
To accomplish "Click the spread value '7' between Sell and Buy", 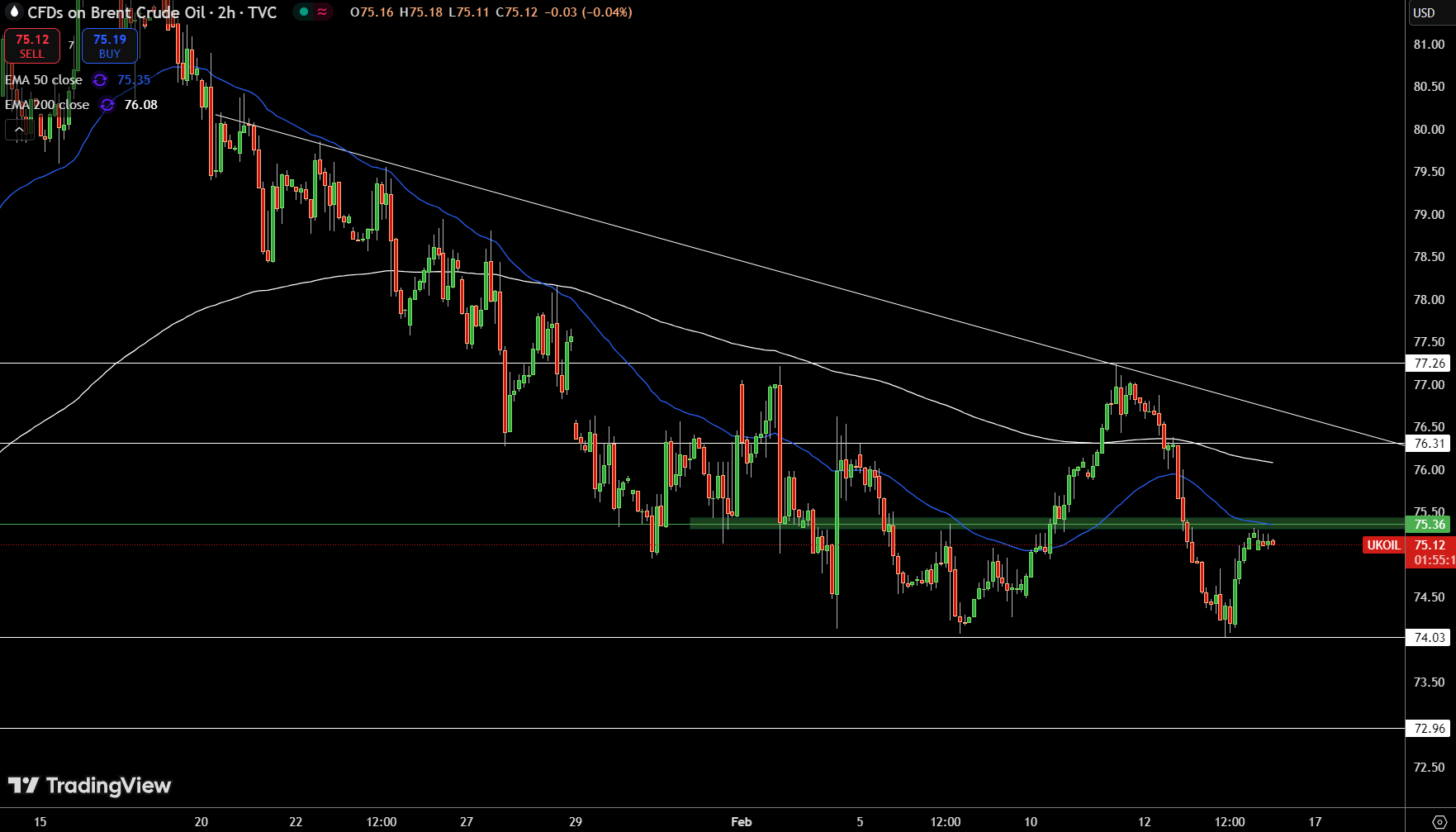I will 71,45.
